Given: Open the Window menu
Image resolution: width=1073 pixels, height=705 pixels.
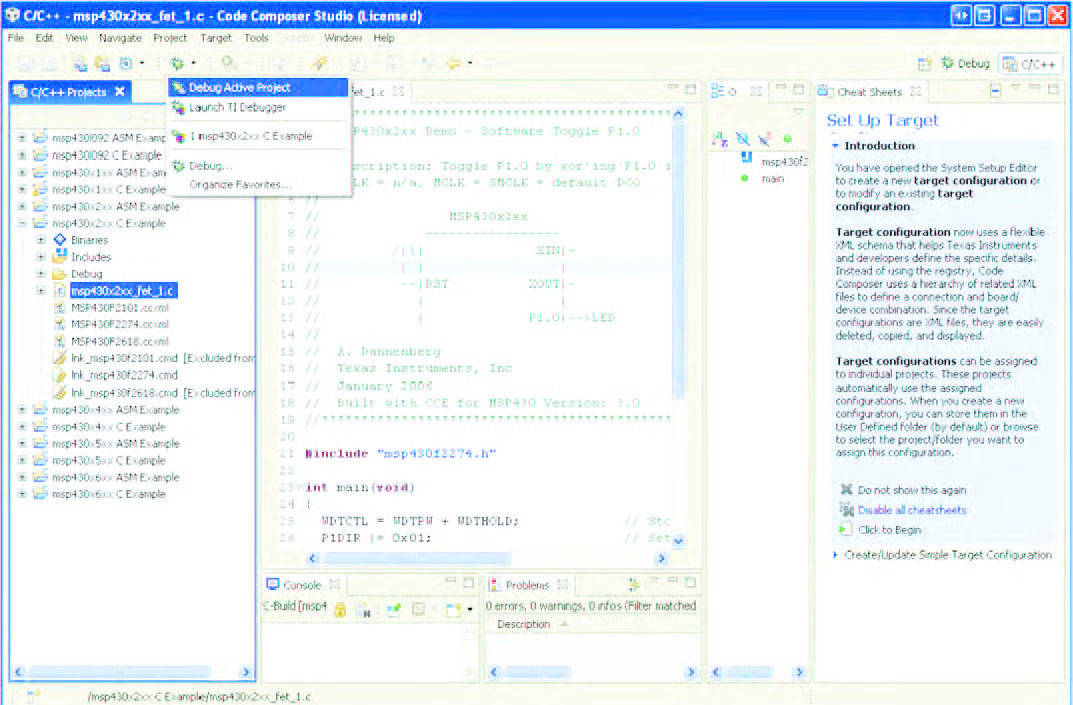Looking at the screenshot, I should coord(343,38).
